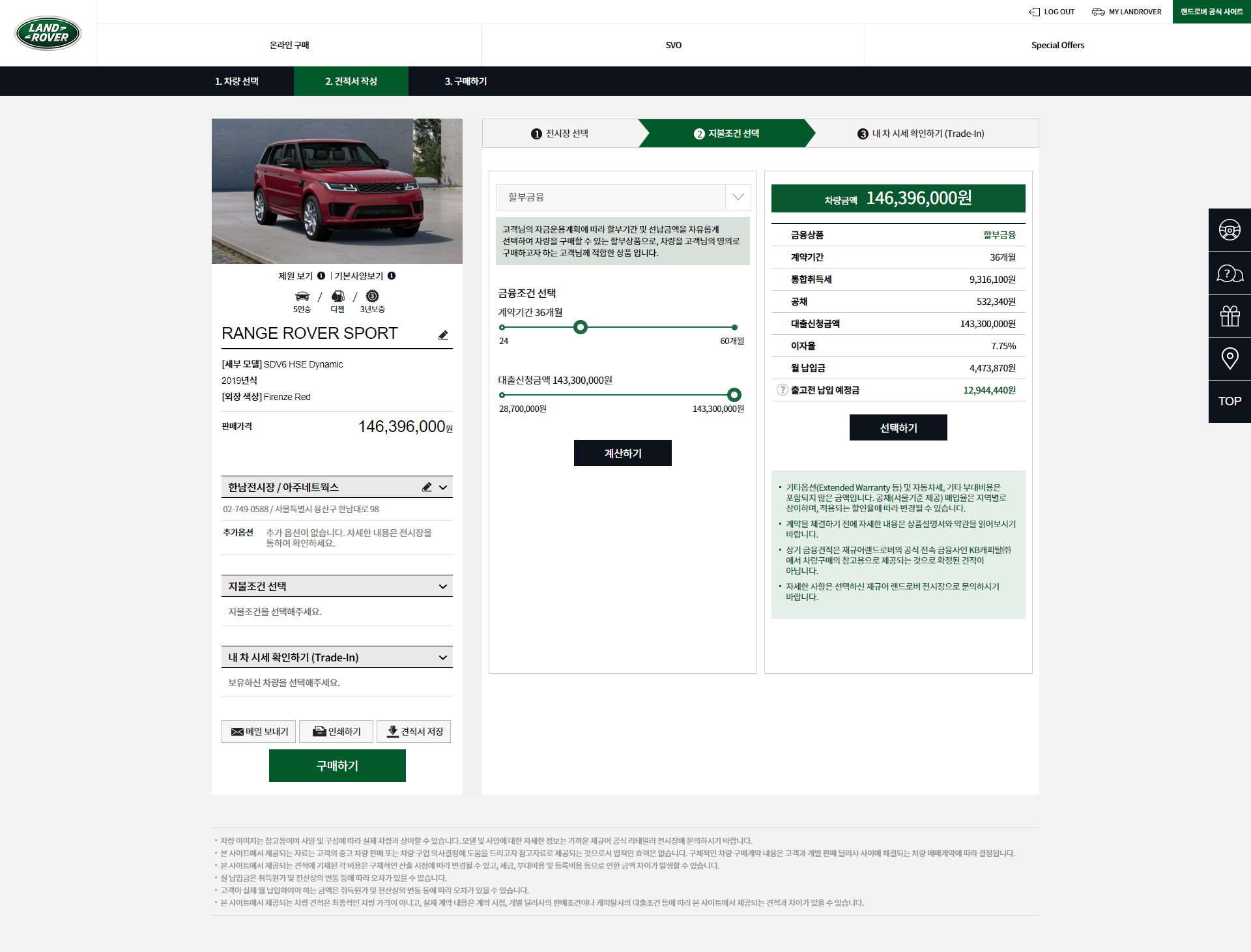Open 랜드로버 공식 사이트 link
Image resolution: width=1251 pixels, height=952 pixels.
pos(1212,12)
